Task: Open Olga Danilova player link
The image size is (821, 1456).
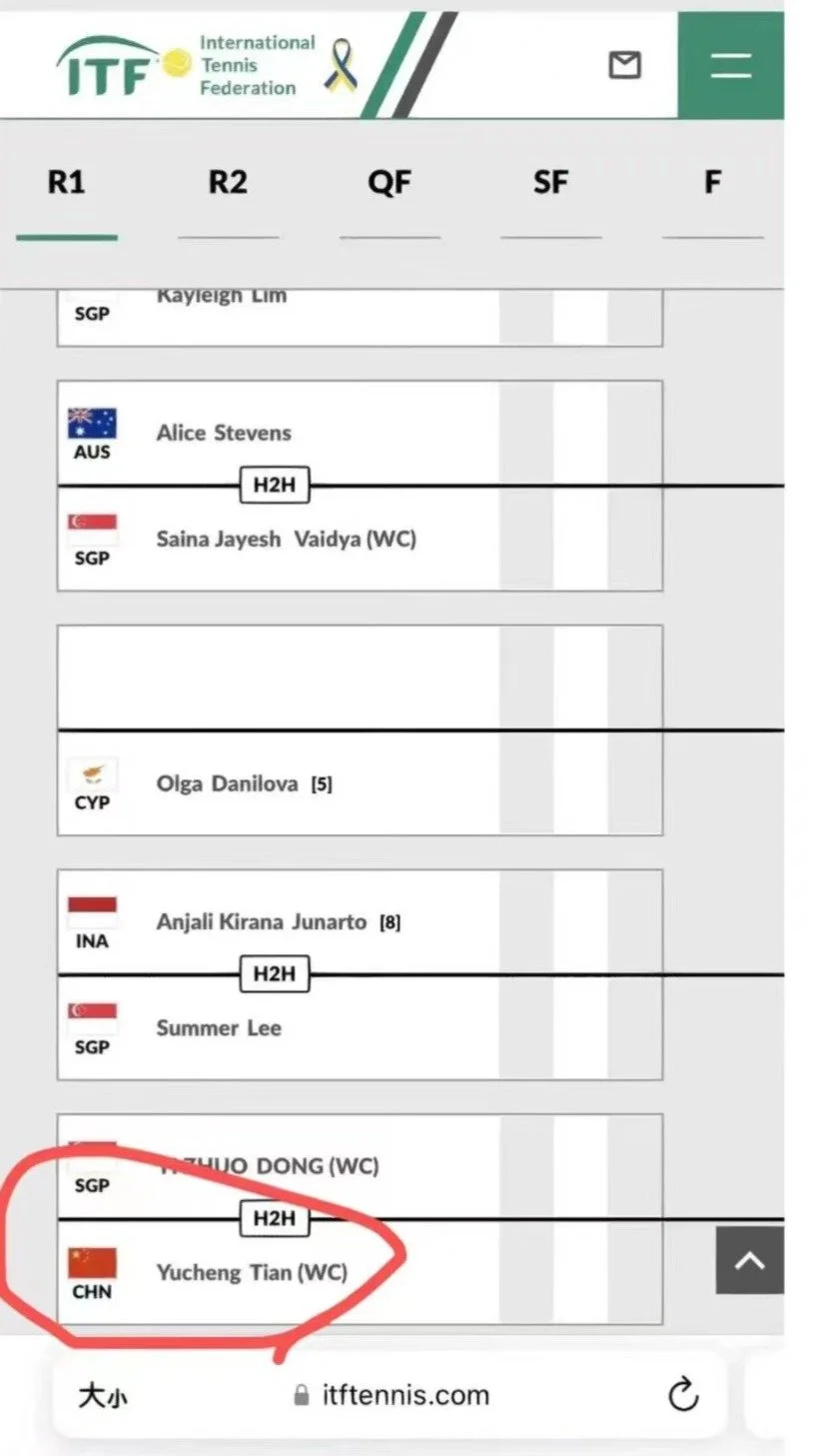Action: tap(227, 783)
